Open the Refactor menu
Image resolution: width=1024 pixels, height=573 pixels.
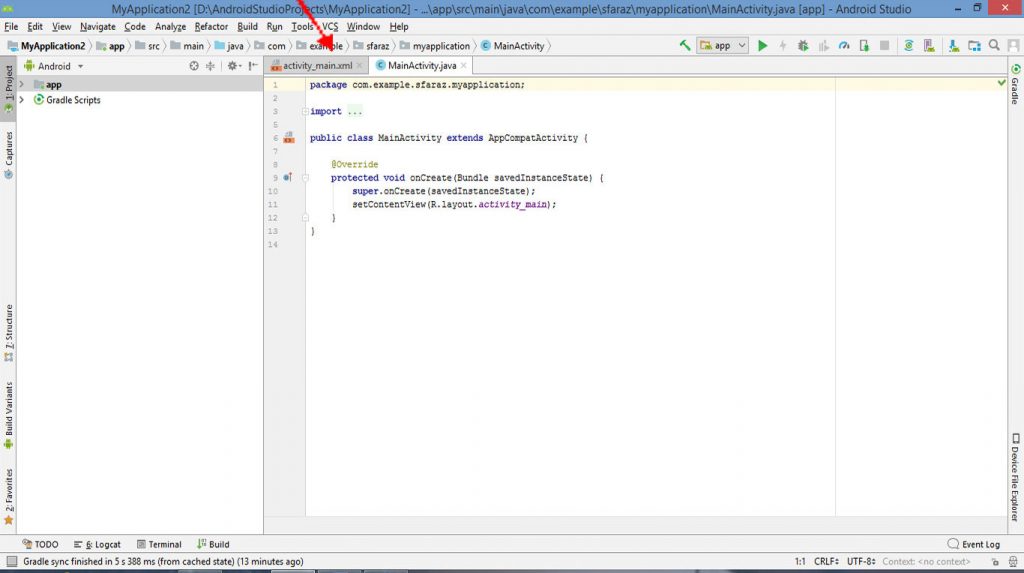point(211,27)
